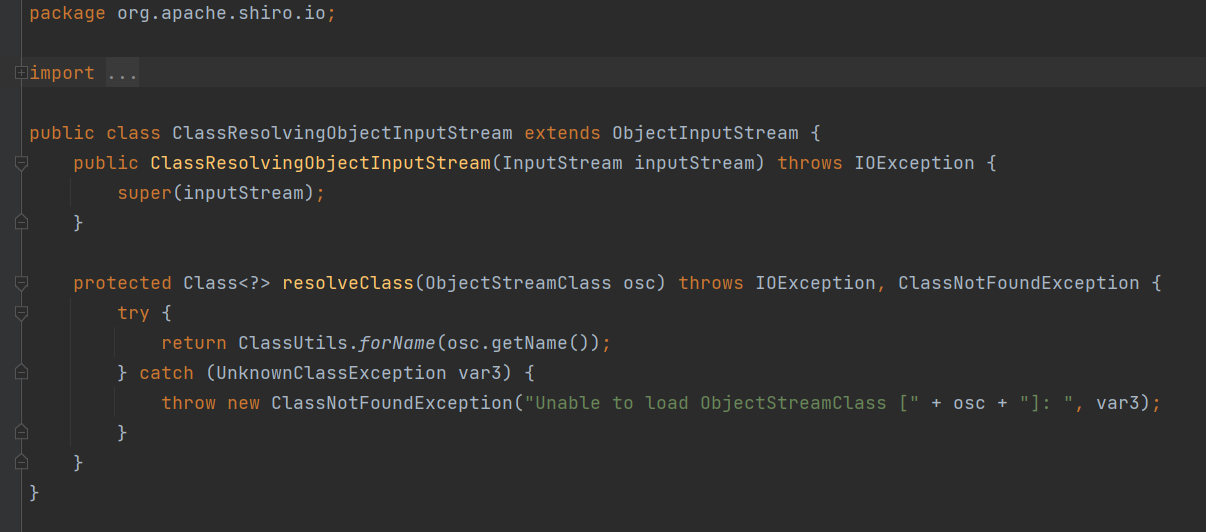Place cursor on package org.apache.shiro.io line
Image resolution: width=1206 pixels, height=532 pixels.
[180, 13]
